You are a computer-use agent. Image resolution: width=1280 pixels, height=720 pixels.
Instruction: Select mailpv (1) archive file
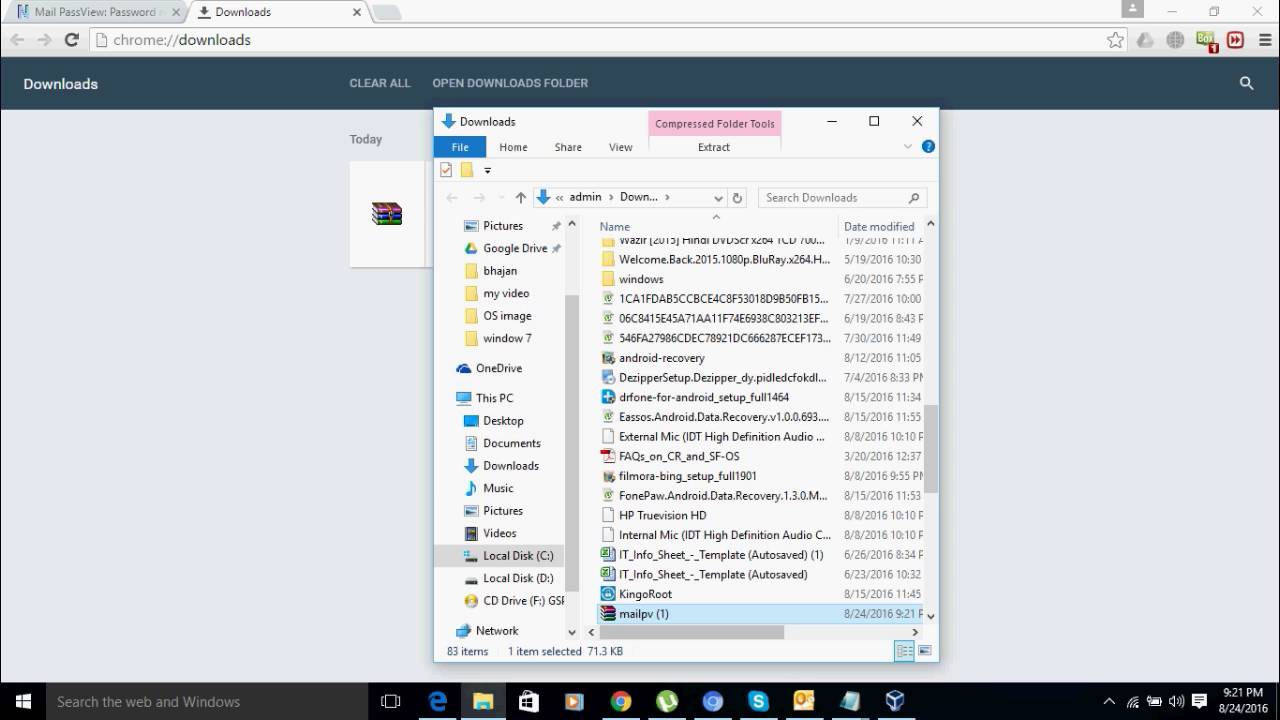[x=760, y=614]
